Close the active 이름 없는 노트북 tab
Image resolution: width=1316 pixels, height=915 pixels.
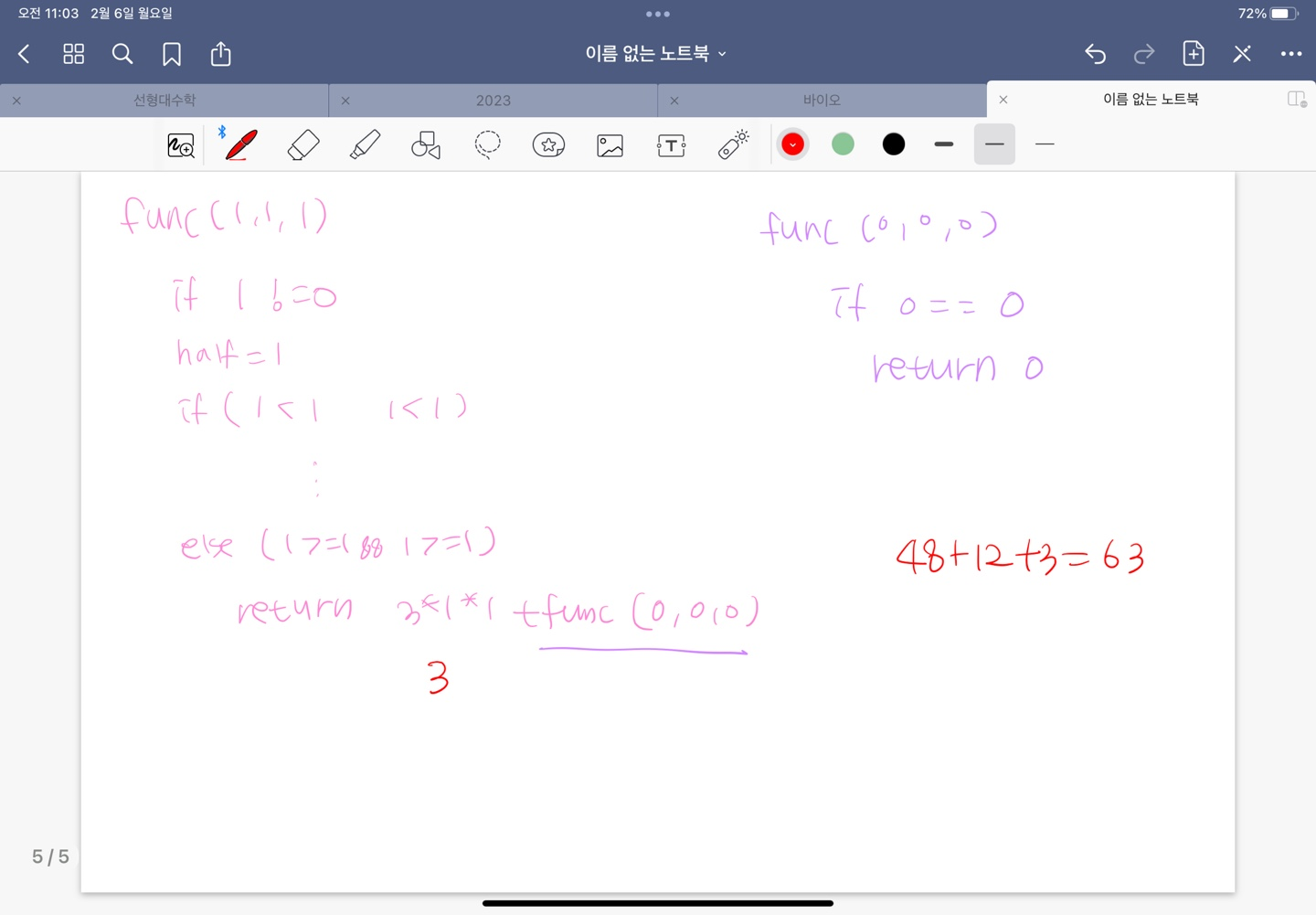[1003, 100]
